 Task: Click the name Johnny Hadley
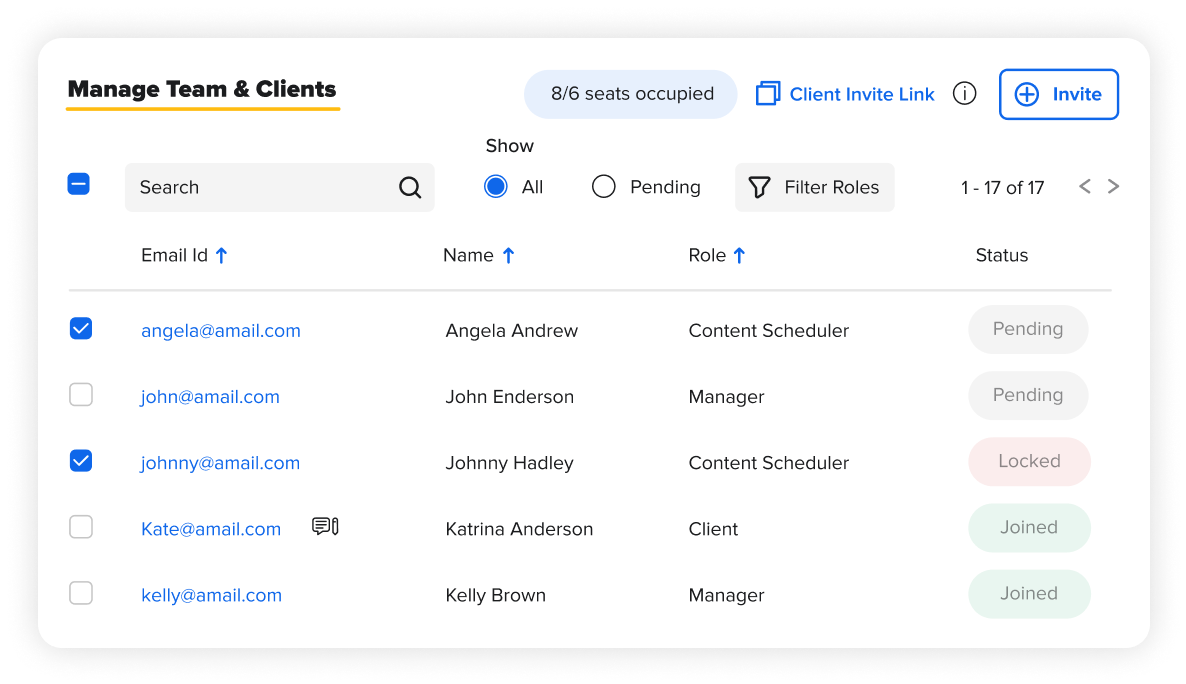[x=510, y=463]
